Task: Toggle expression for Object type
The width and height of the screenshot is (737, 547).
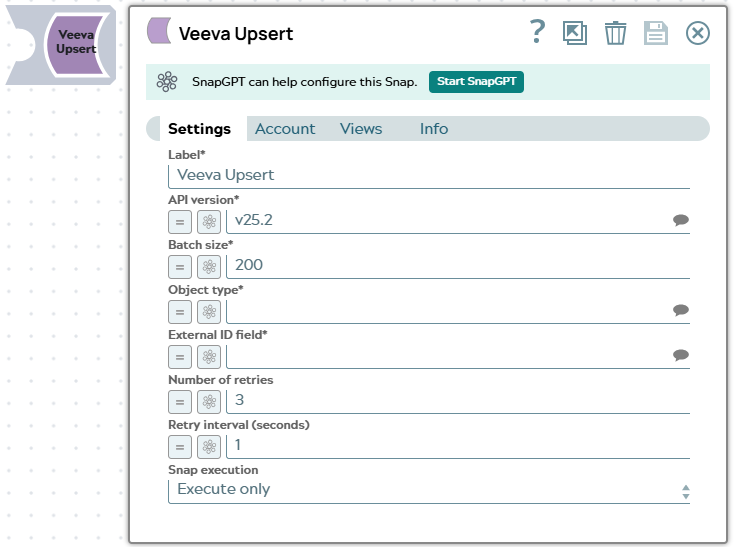Action: 180,312
